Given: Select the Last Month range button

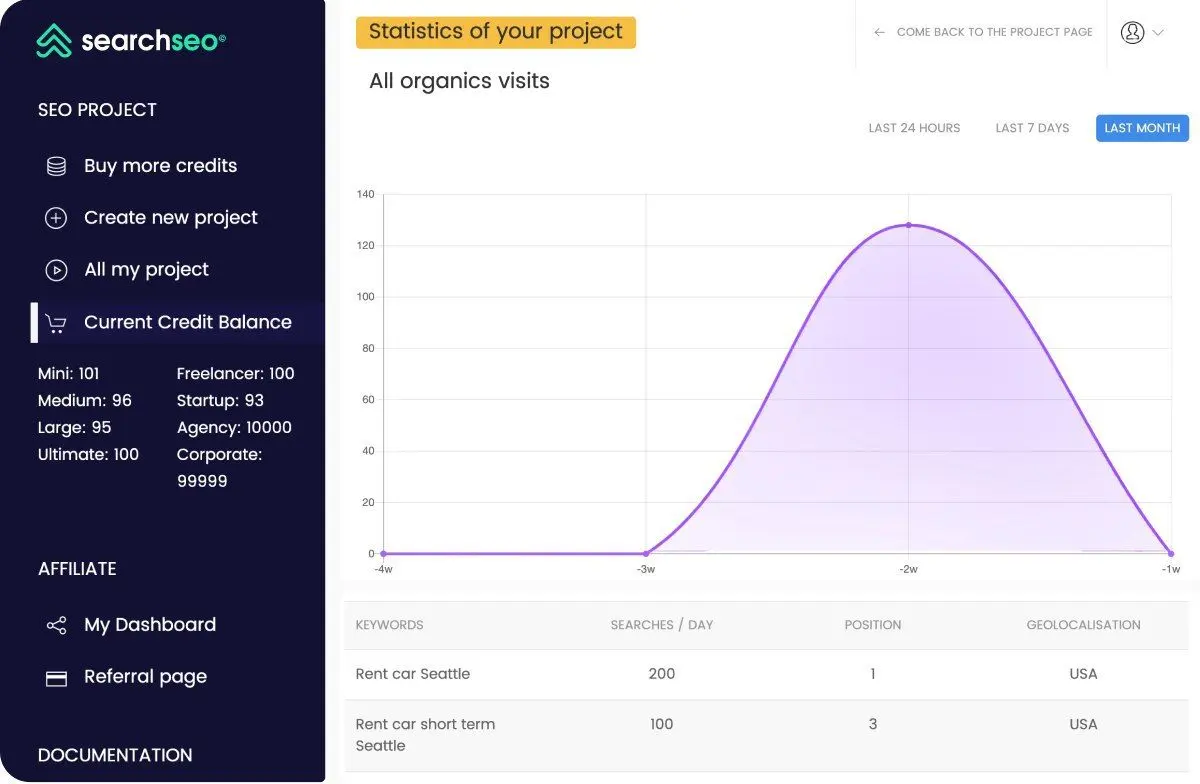Looking at the screenshot, I should (x=1142, y=128).
